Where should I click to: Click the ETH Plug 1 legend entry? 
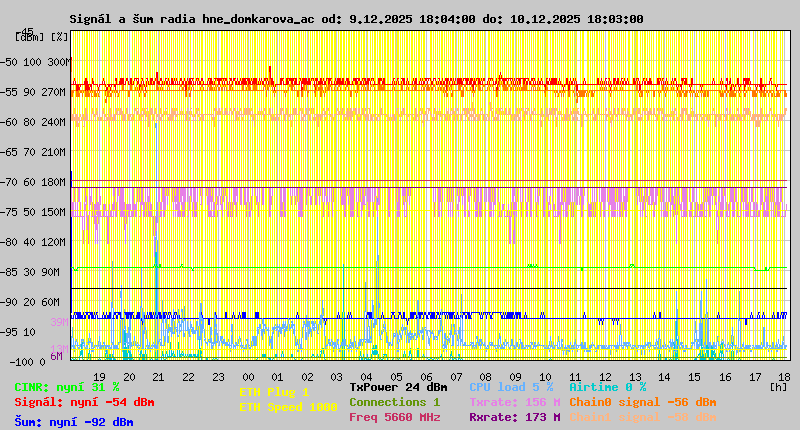tap(274, 392)
